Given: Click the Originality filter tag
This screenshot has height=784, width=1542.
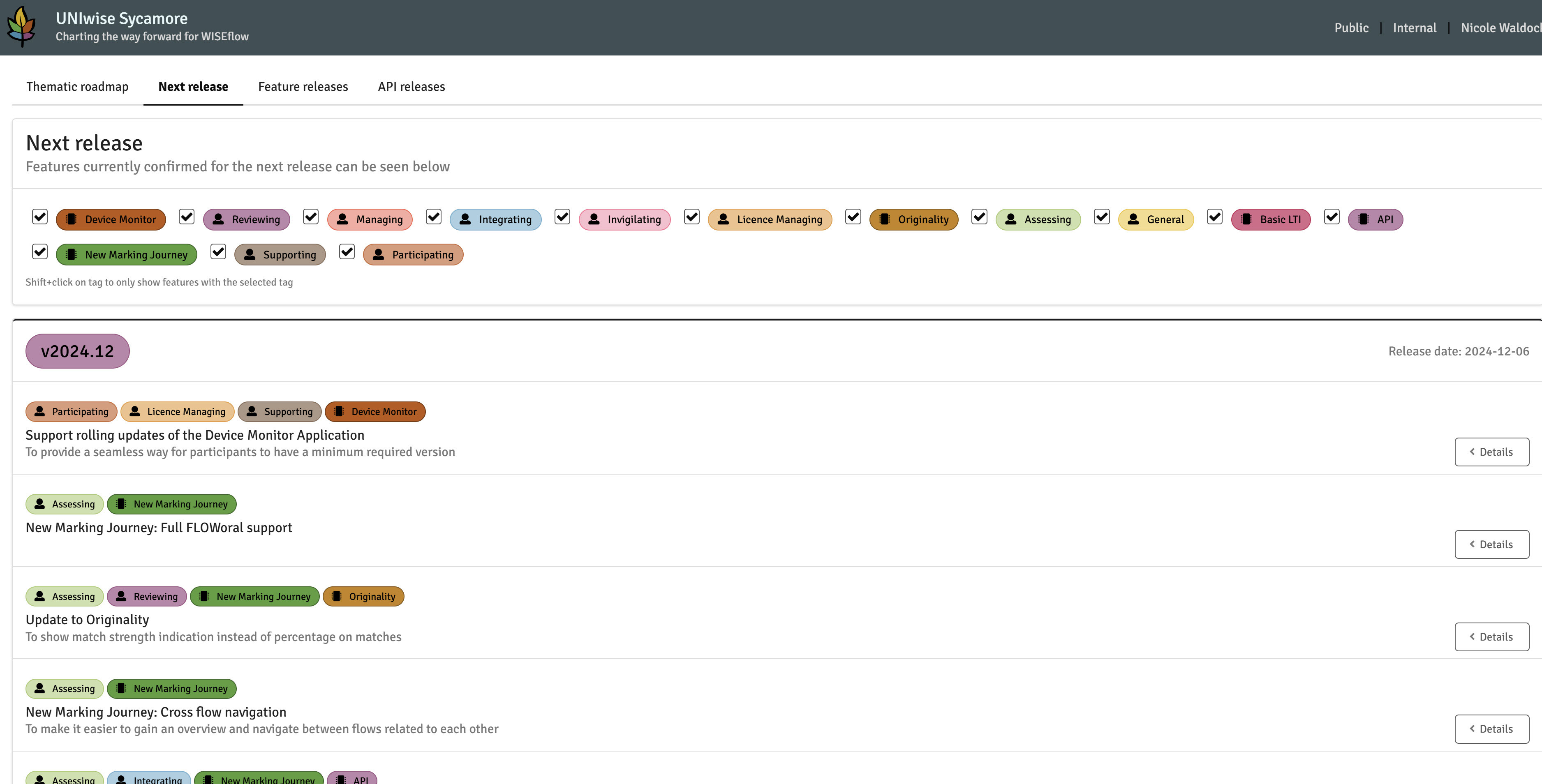Looking at the screenshot, I should click(913, 220).
